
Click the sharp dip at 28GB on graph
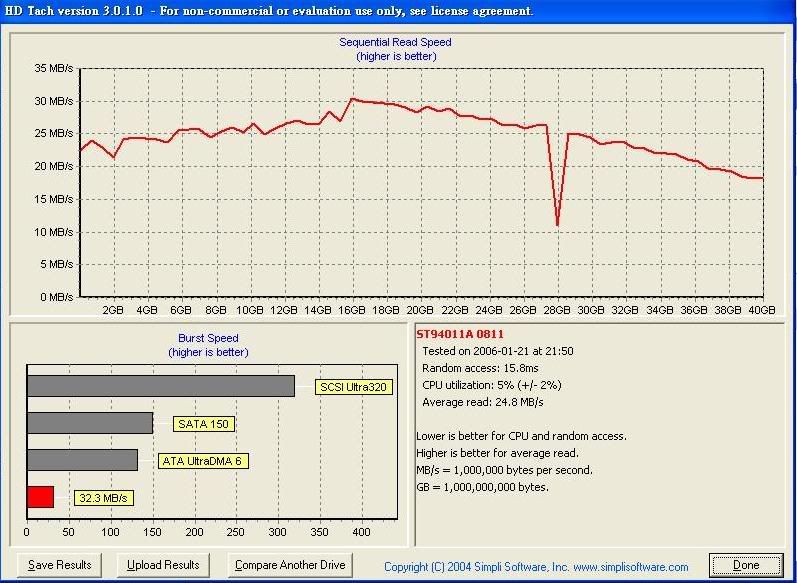(557, 222)
